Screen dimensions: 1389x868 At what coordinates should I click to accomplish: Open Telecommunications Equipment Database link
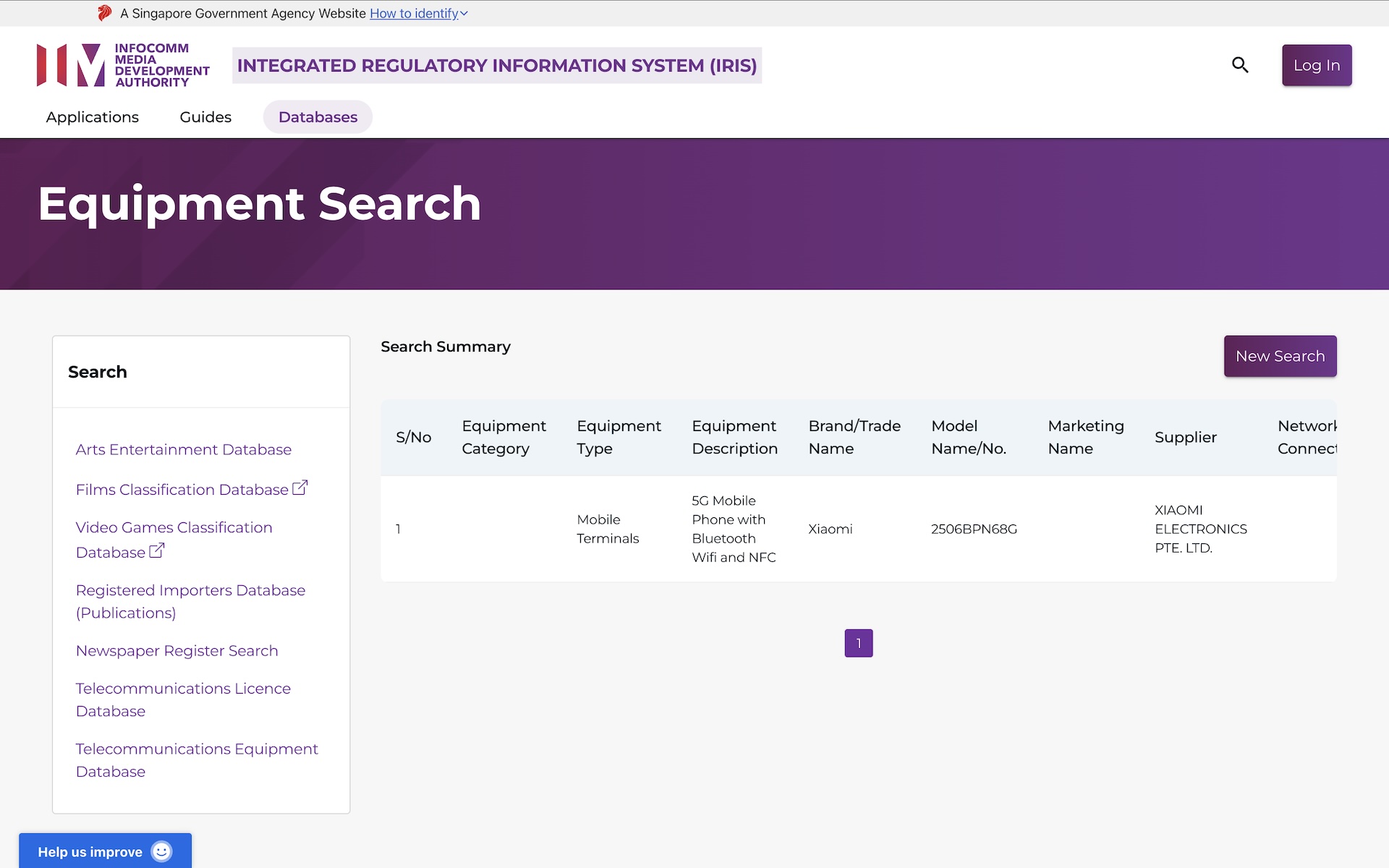click(197, 759)
